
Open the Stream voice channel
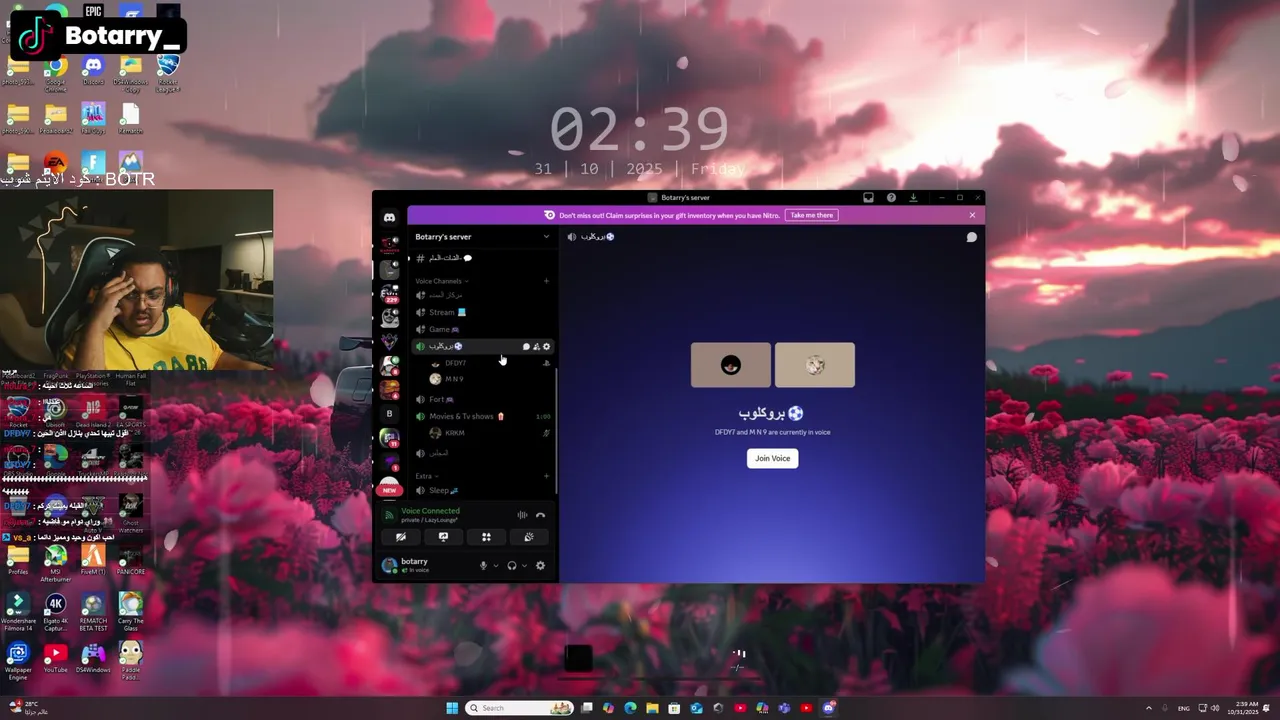[484, 312]
